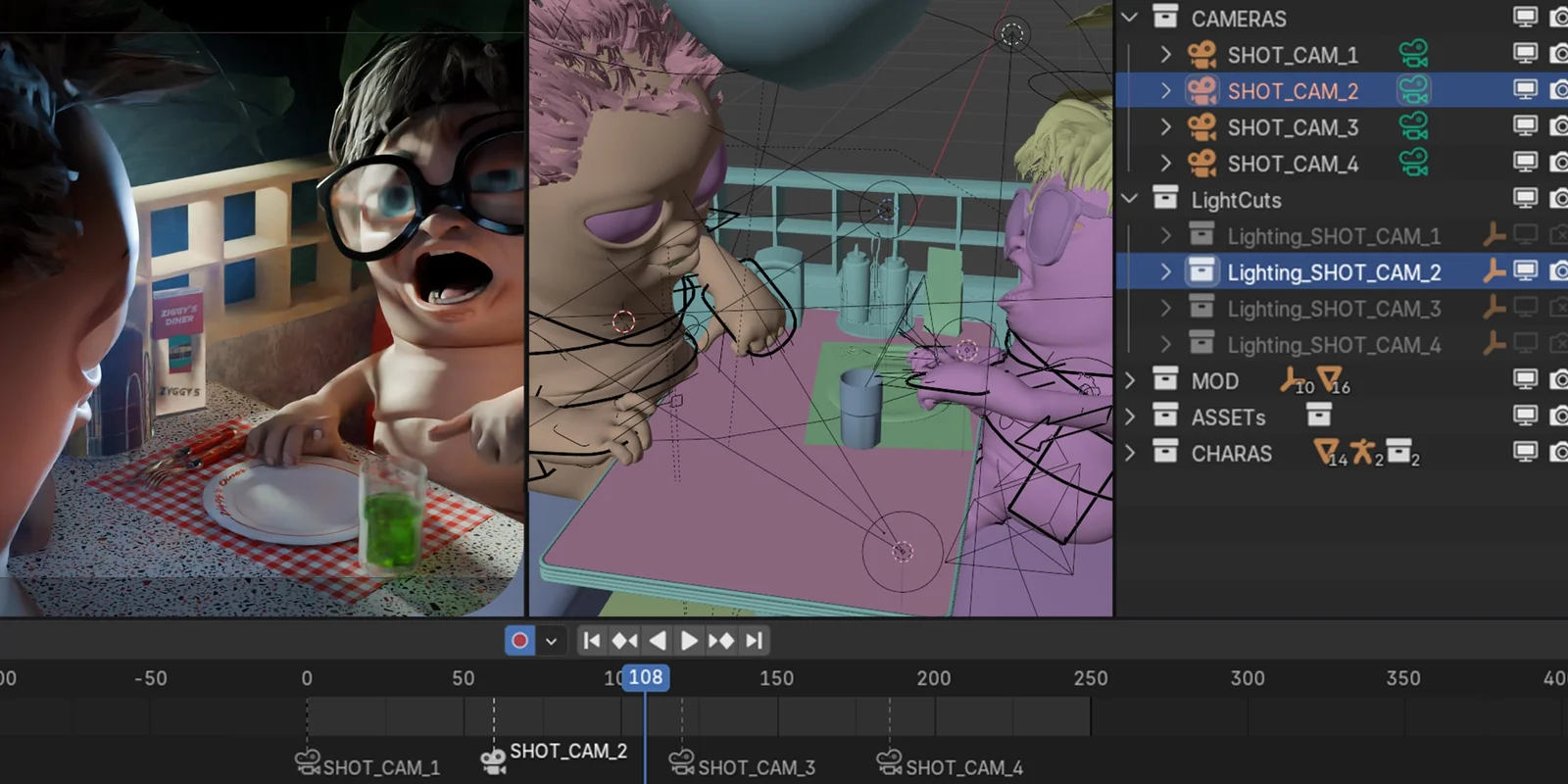
Task: Toggle viewport visibility for Lighting_SHOT_CAM_2
Action: click(x=1525, y=270)
